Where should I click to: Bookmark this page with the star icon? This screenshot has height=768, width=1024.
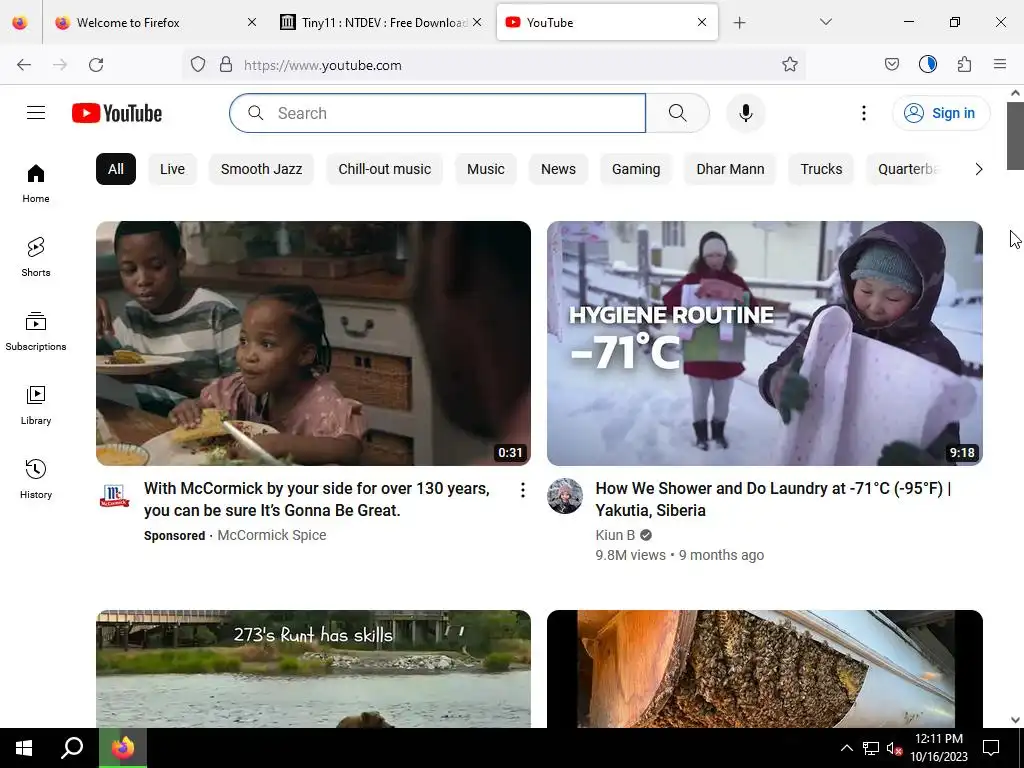(790, 65)
